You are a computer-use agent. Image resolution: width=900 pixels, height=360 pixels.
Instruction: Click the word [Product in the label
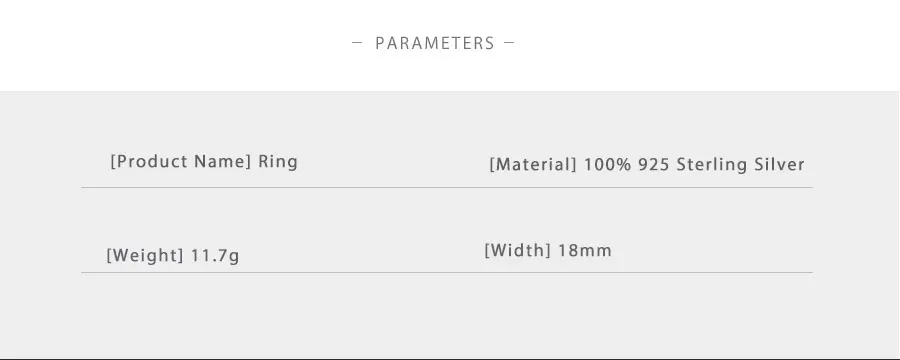click(149, 161)
